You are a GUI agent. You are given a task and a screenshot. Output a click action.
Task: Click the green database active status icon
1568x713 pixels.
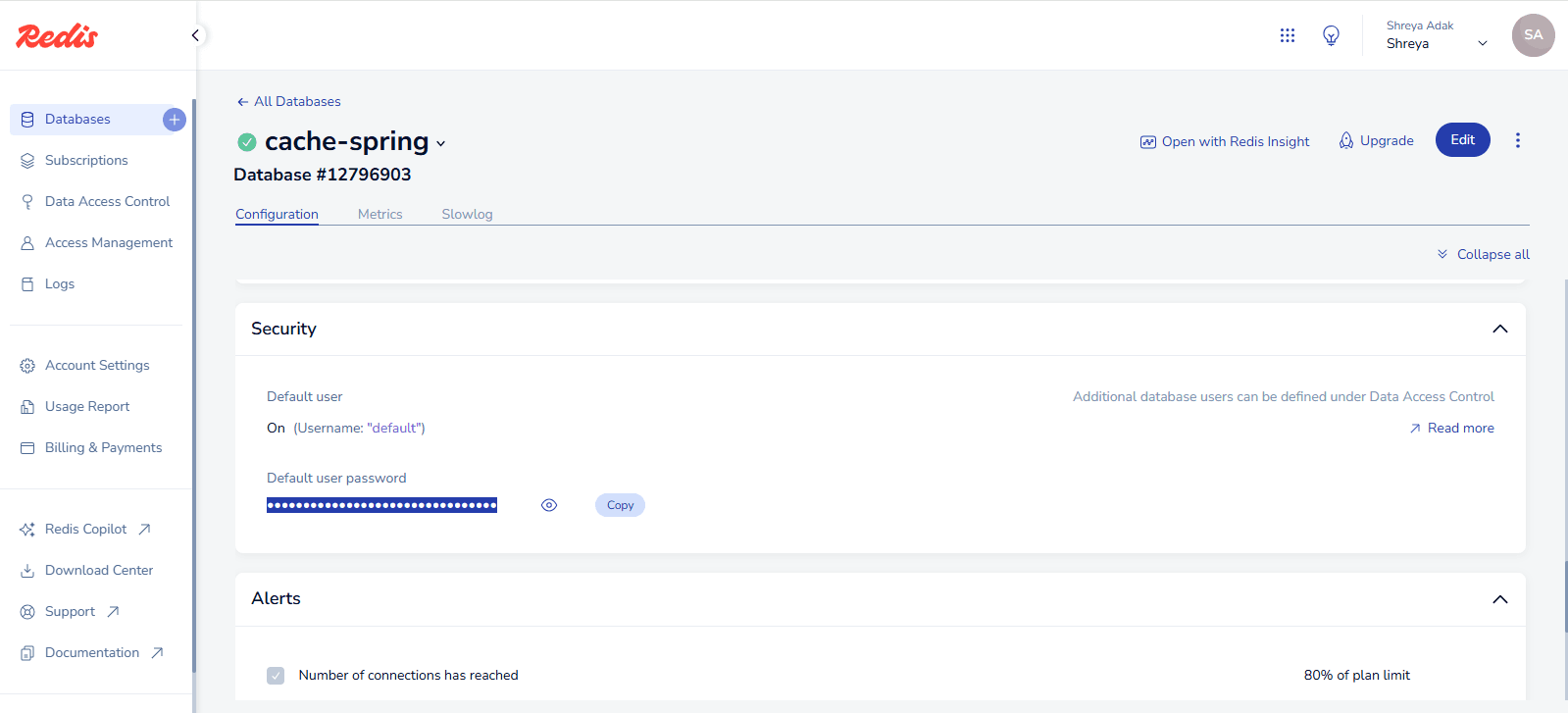click(247, 142)
